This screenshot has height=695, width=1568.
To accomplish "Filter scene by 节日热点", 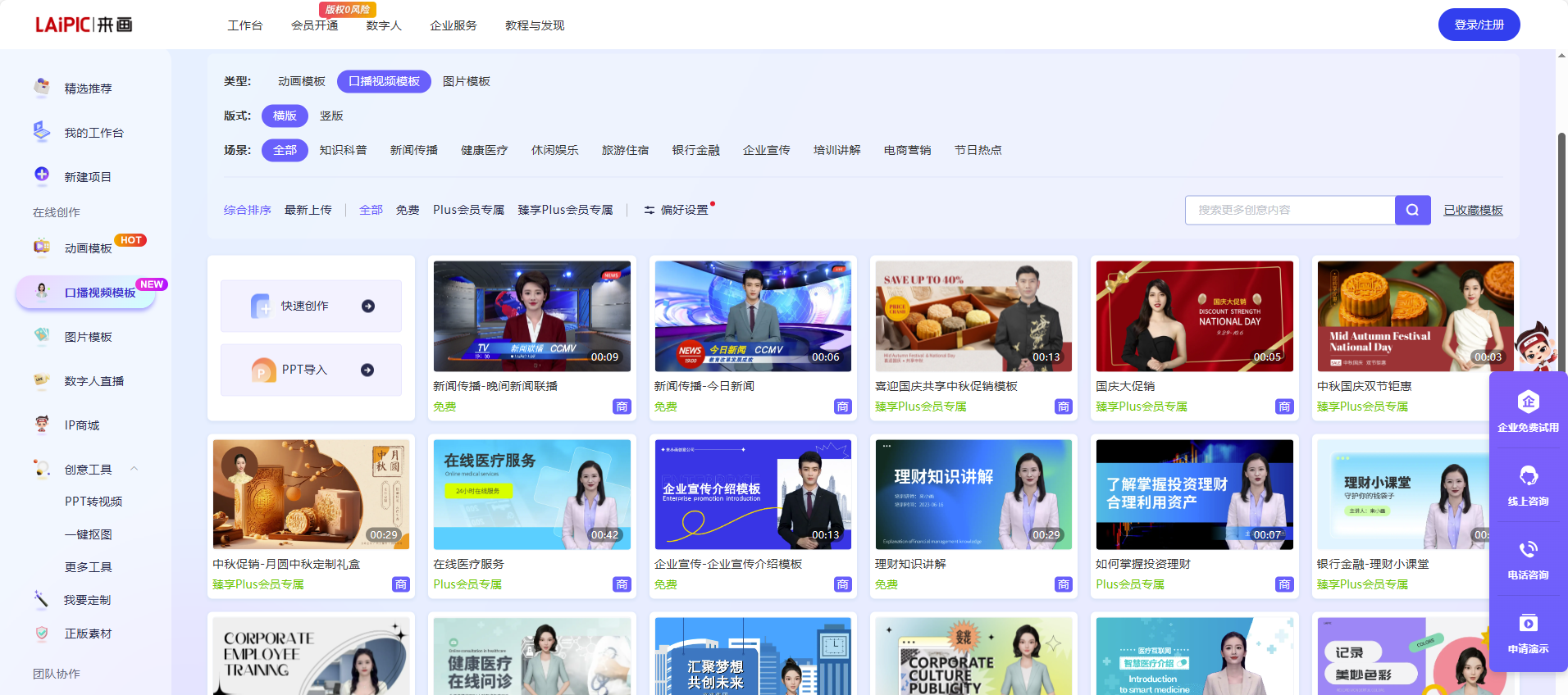I will point(978,150).
